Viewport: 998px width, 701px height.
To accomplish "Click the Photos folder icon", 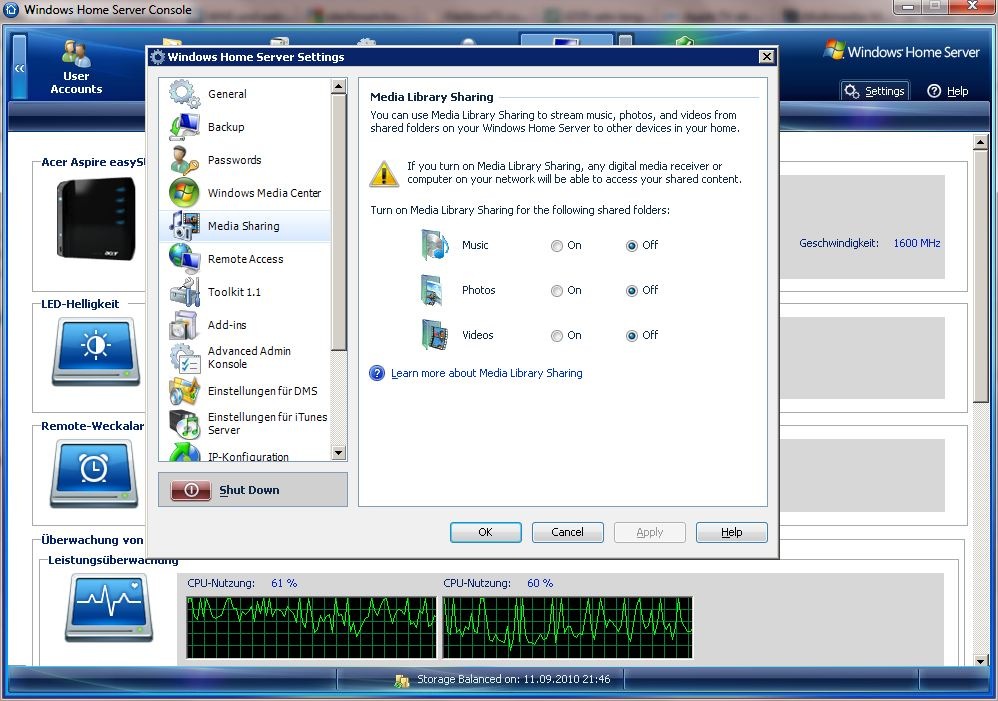I will click(x=432, y=290).
